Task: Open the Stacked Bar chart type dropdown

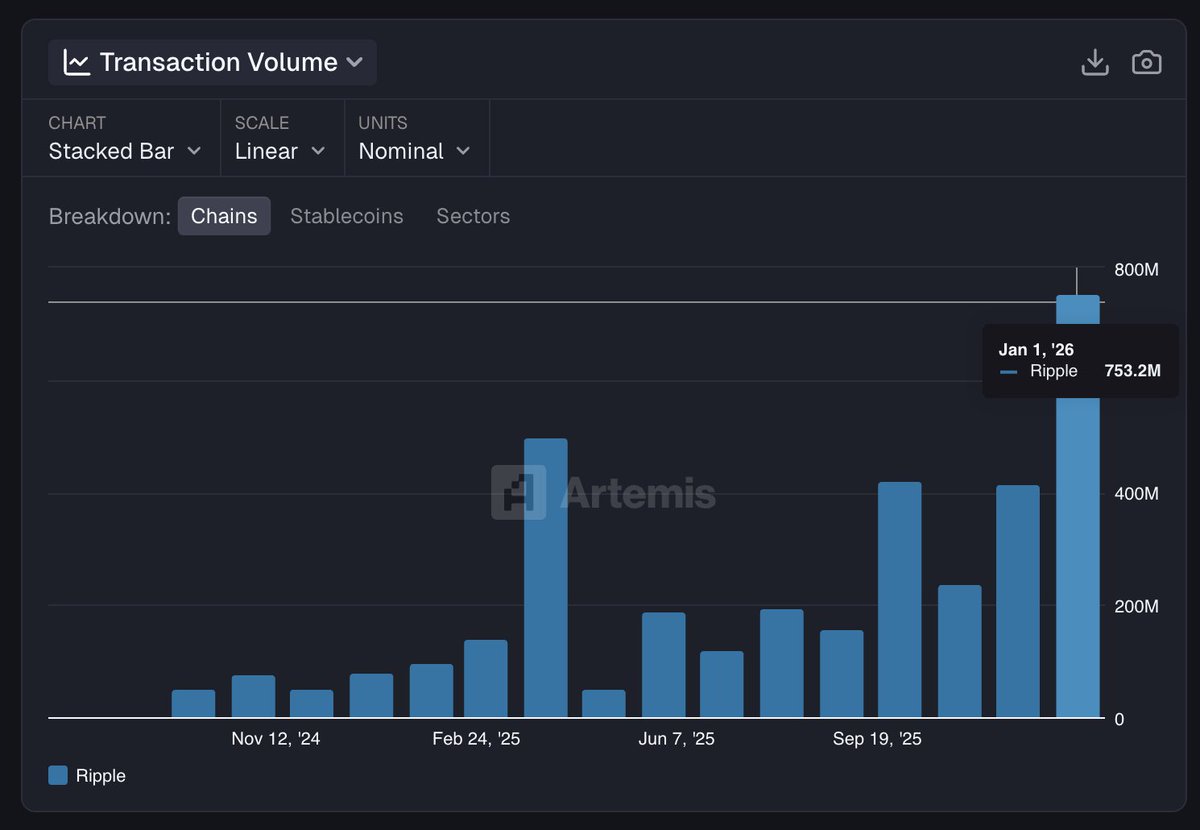Action: coord(125,151)
